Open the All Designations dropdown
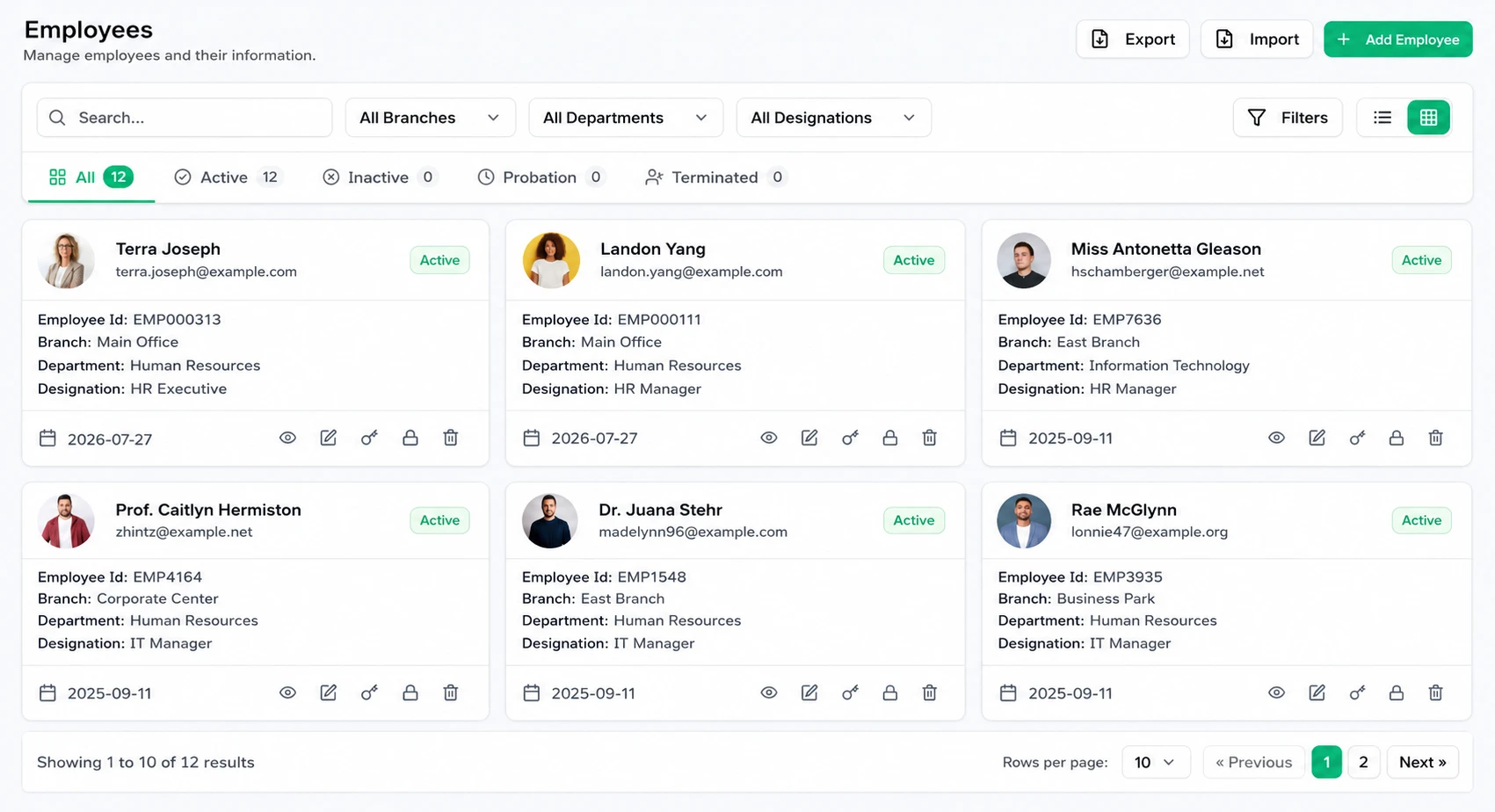 pyautogui.click(x=833, y=118)
